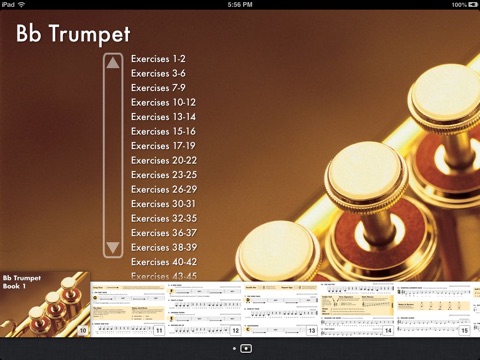Open Bb Trumpet Book 1 cover thumbnail
This screenshot has height=360, width=480.
point(45,304)
